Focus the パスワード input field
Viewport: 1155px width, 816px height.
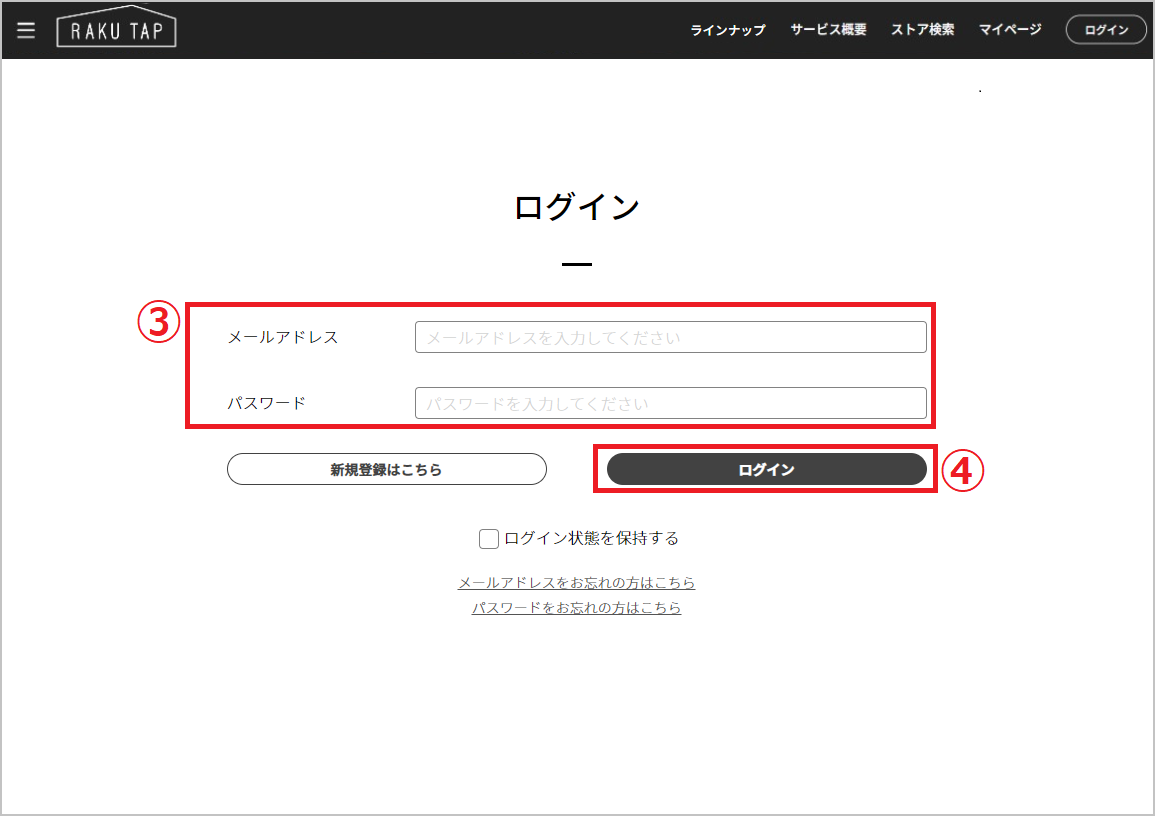tap(670, 404)
